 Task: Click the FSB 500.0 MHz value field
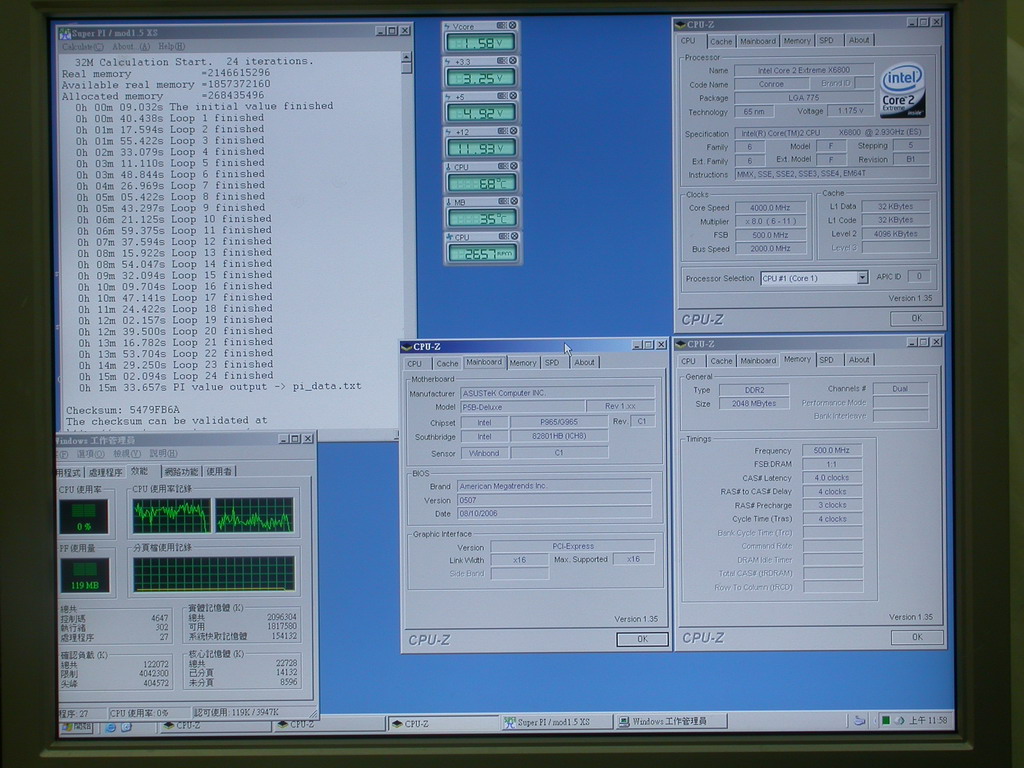click(770, 235)
